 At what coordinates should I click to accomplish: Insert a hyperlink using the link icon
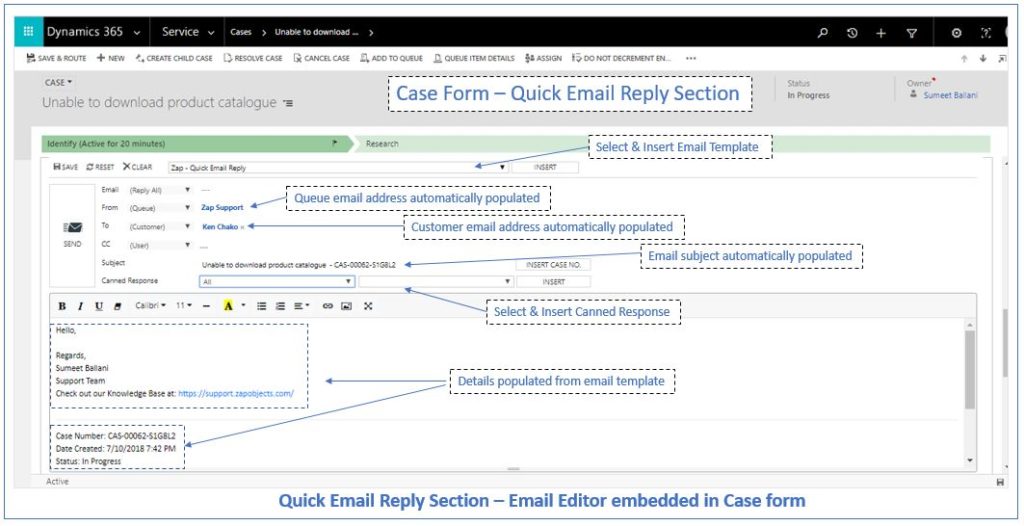tap(327, 306)
